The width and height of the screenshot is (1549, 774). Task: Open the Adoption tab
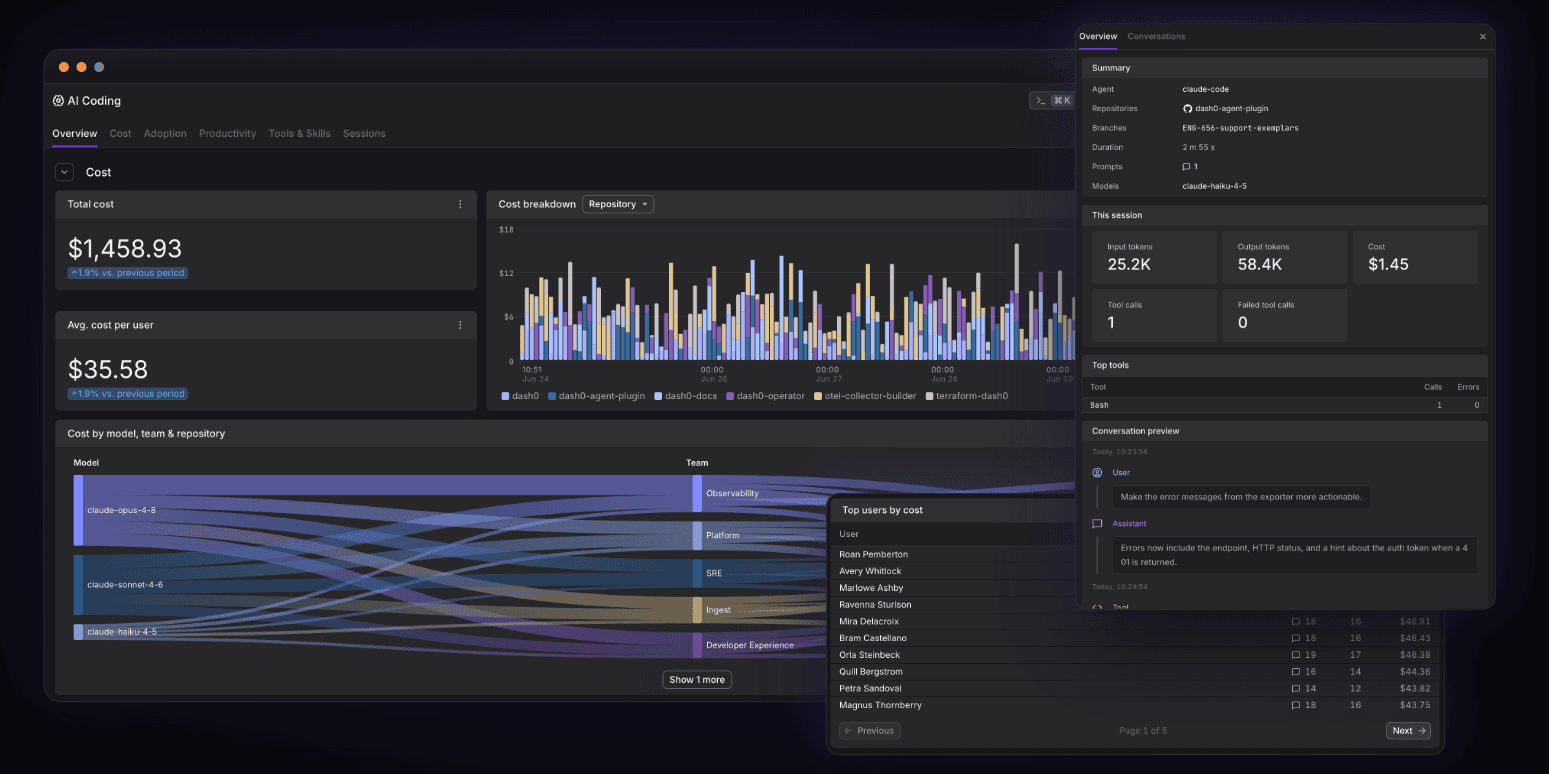(x=165, y=133)
